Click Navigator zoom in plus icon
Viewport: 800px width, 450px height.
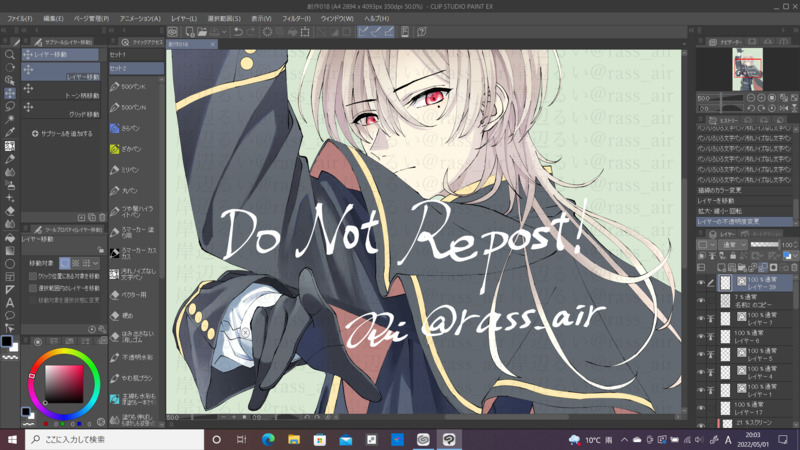click(761, 98)
